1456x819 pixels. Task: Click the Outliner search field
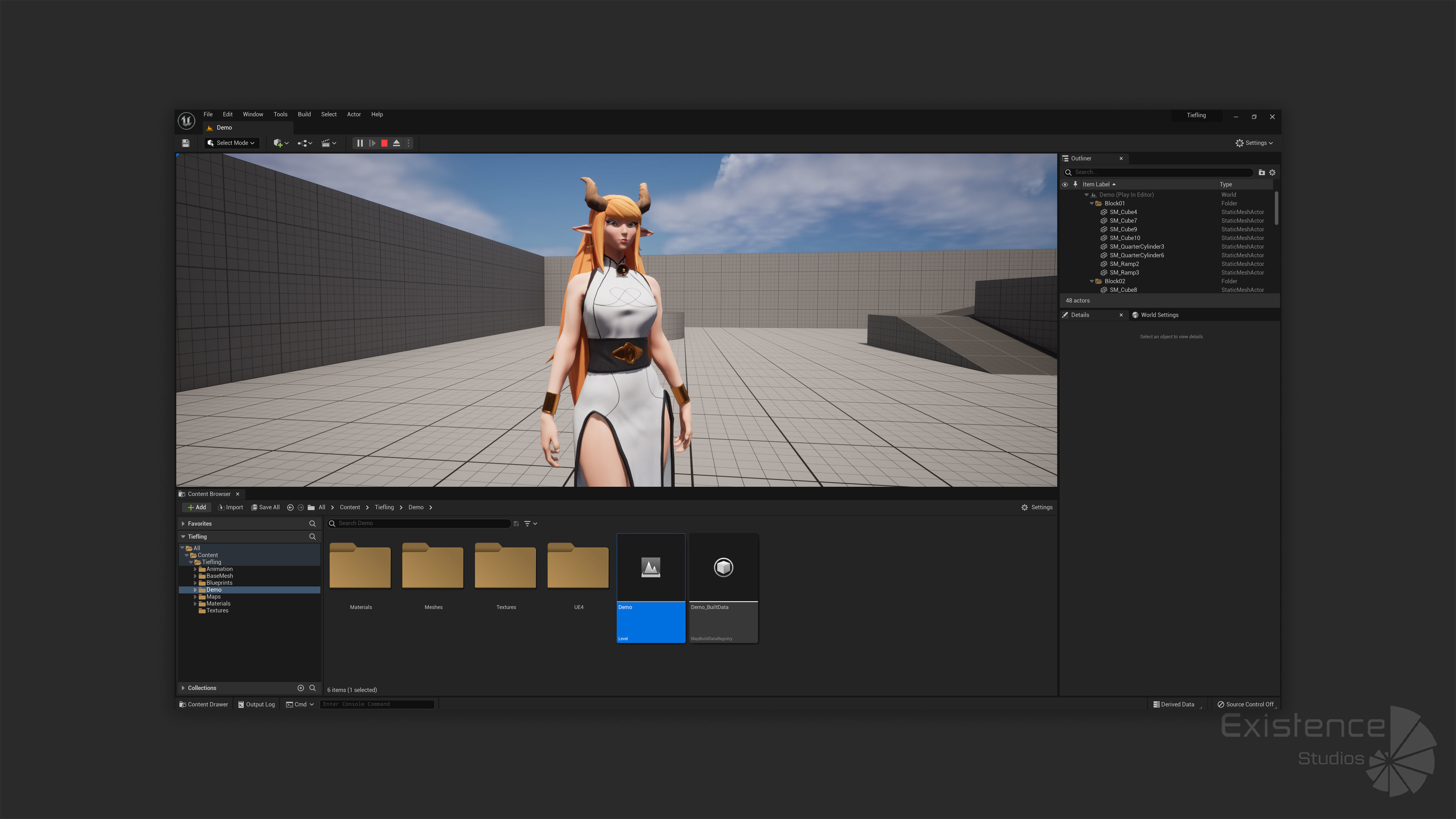point(1159,173)
